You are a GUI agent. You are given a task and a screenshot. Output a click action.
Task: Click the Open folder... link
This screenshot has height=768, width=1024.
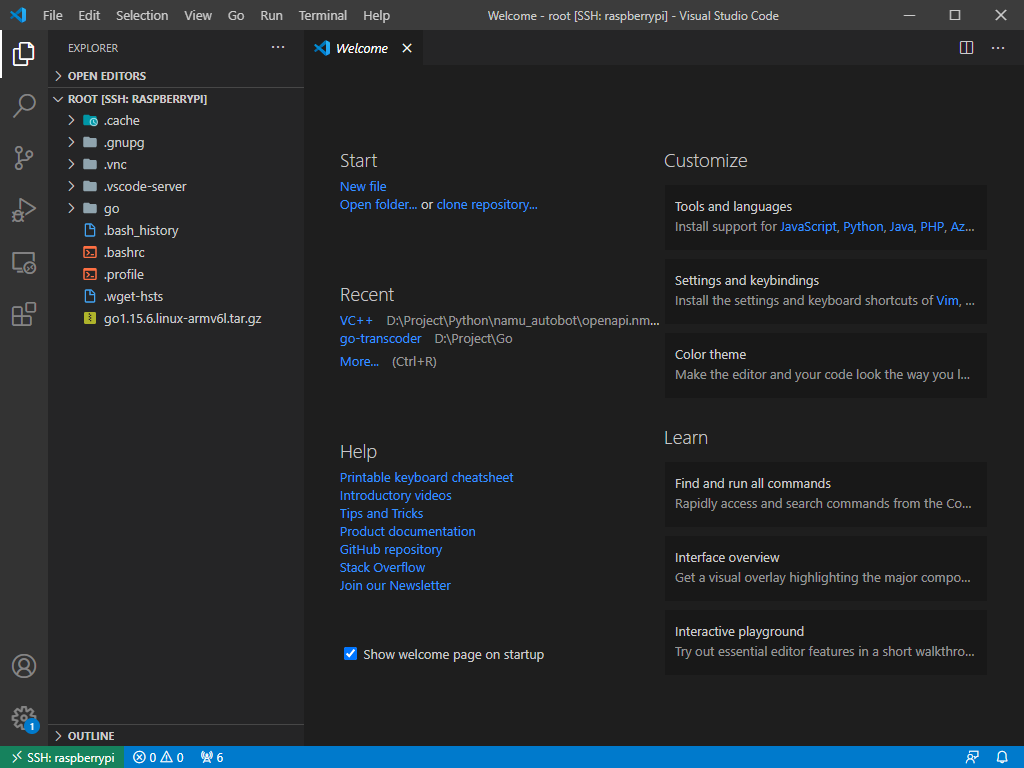tap(378, 204)
